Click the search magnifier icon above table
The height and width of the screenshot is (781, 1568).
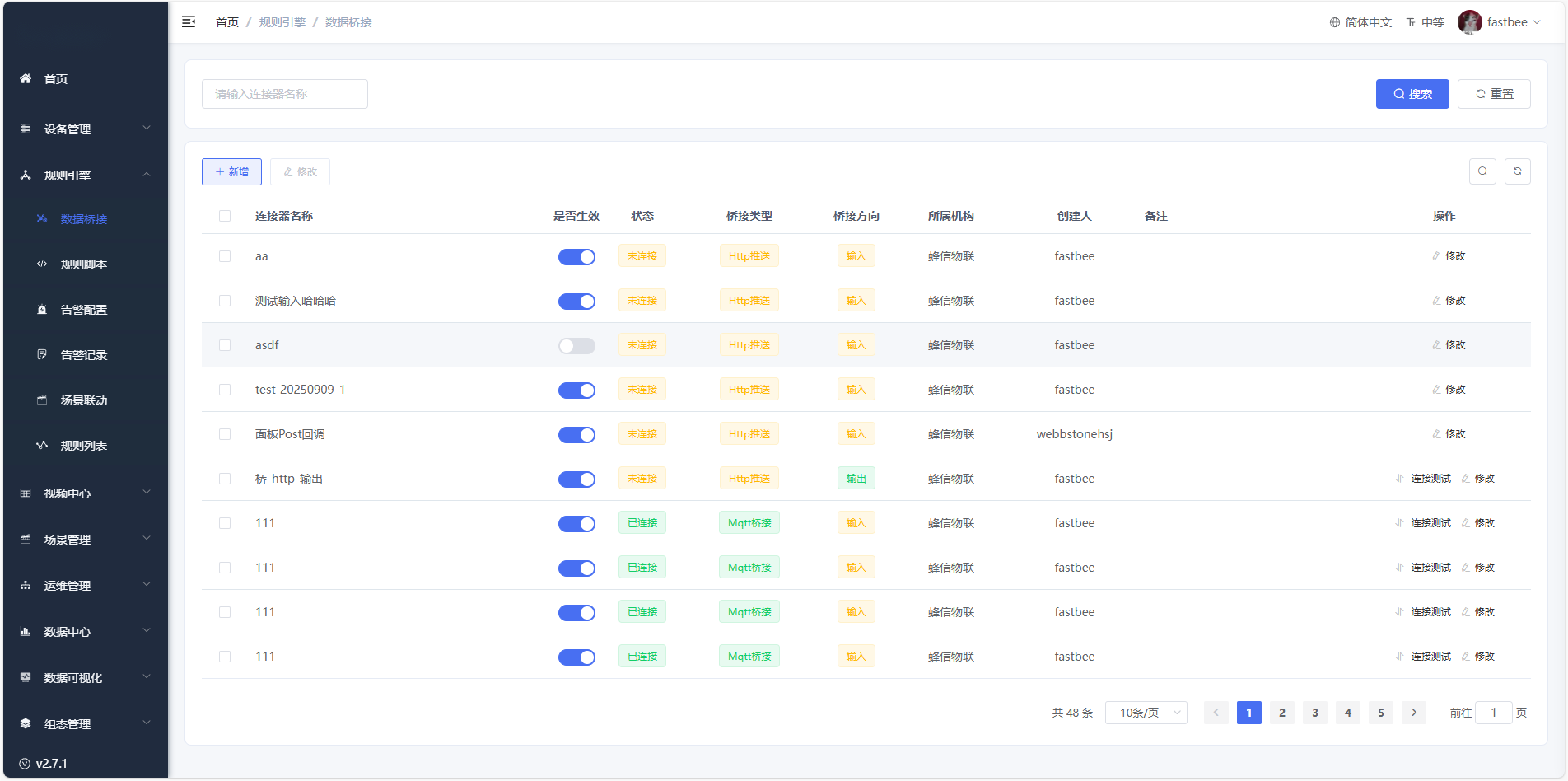tap(1482, 171)
